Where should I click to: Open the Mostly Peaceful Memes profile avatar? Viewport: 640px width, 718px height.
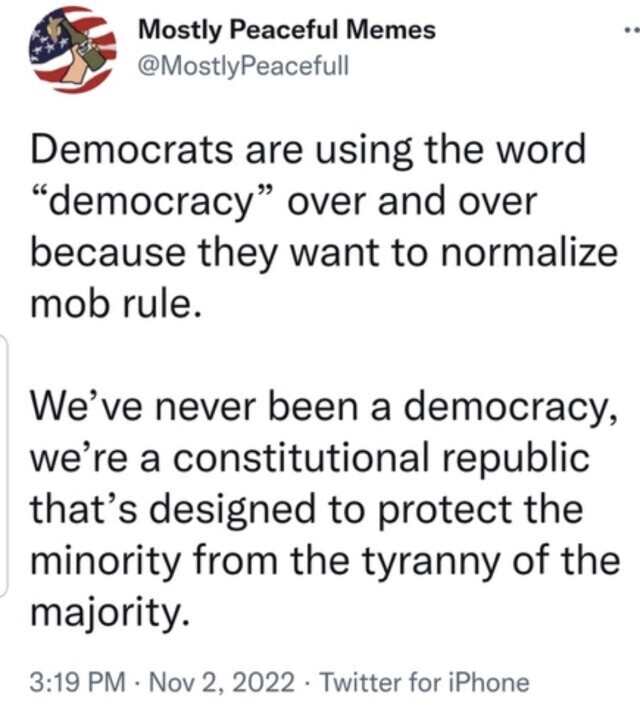click(x=71, y=48)
